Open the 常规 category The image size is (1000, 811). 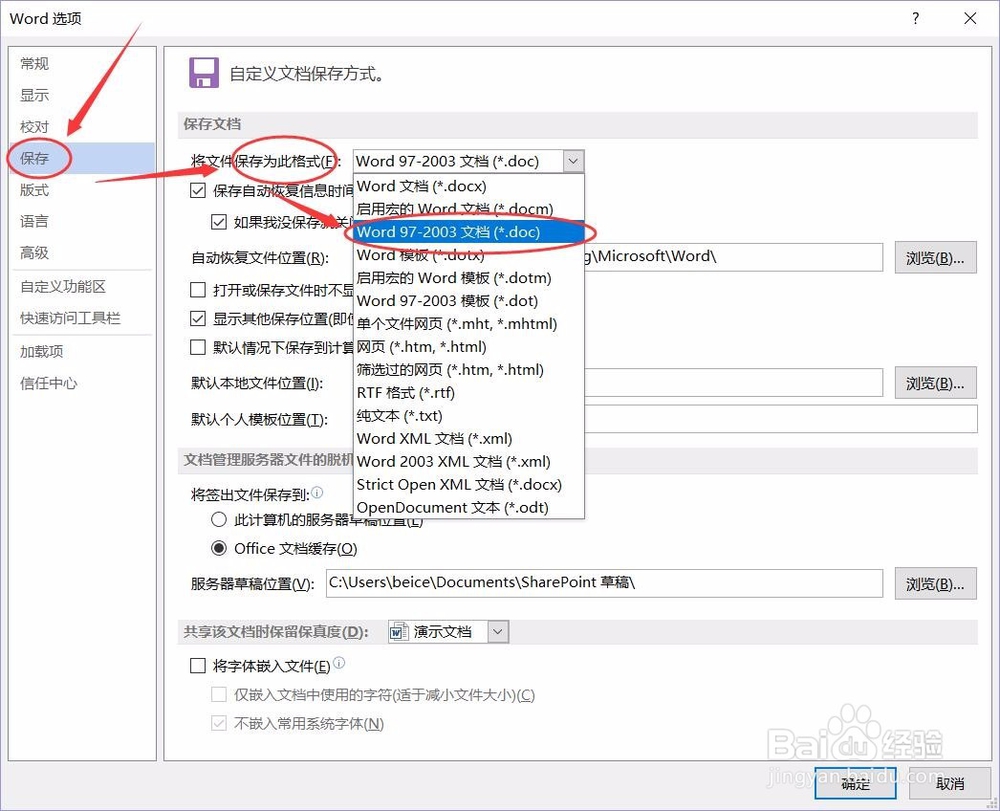(82, 64)
